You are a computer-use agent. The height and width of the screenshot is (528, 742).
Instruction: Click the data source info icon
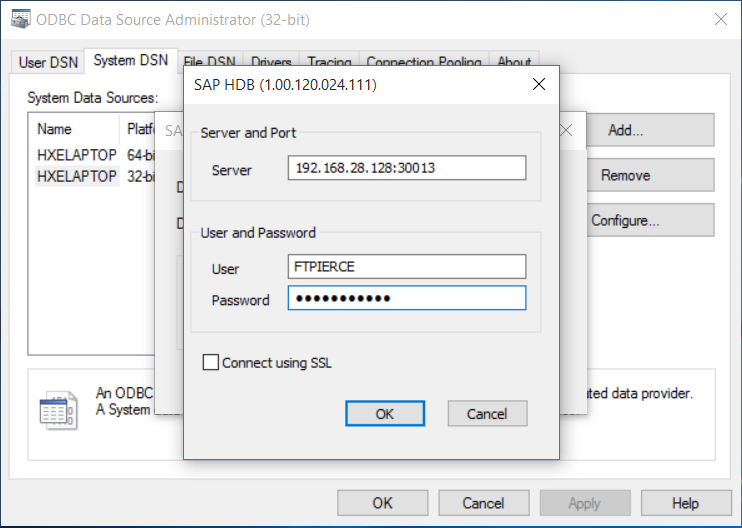click(x=59, y=410)
